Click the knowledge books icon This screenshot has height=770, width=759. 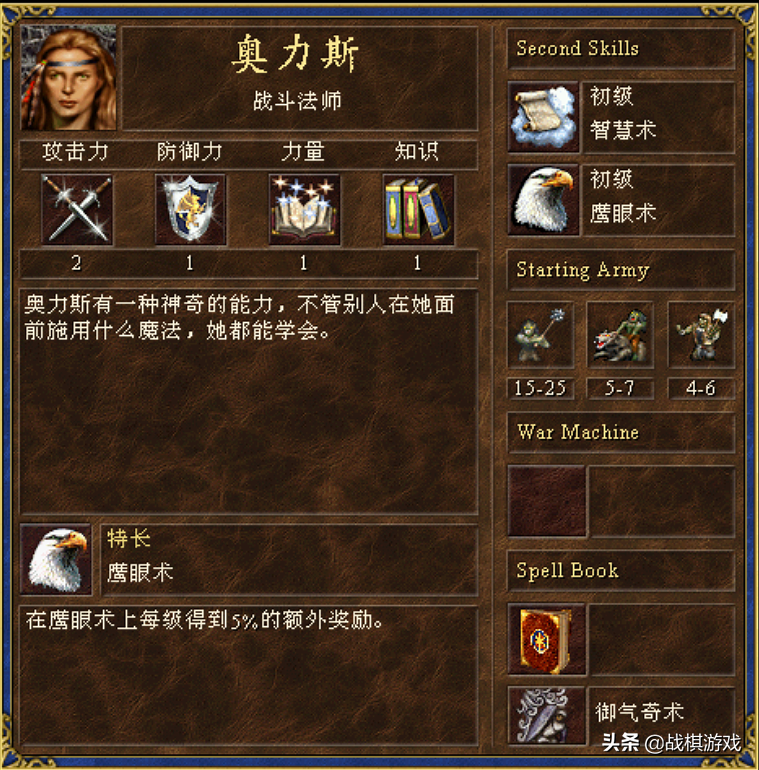tap(418, 210)
